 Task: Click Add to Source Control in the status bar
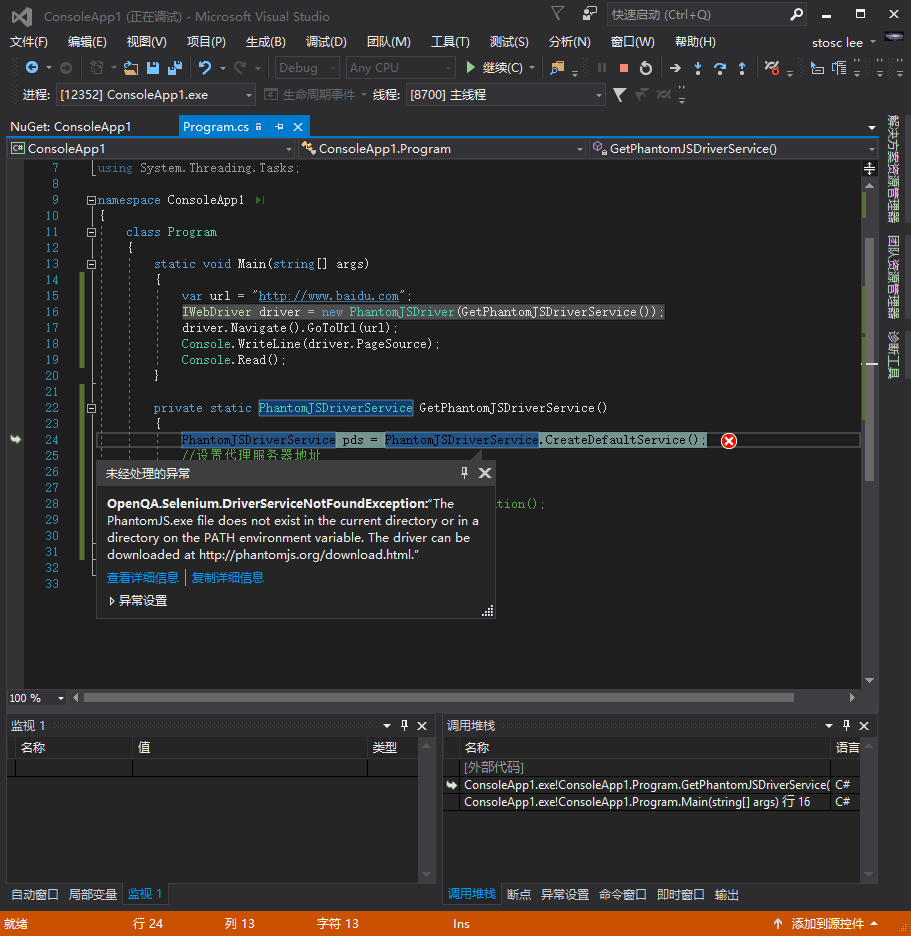coord(826,923)
